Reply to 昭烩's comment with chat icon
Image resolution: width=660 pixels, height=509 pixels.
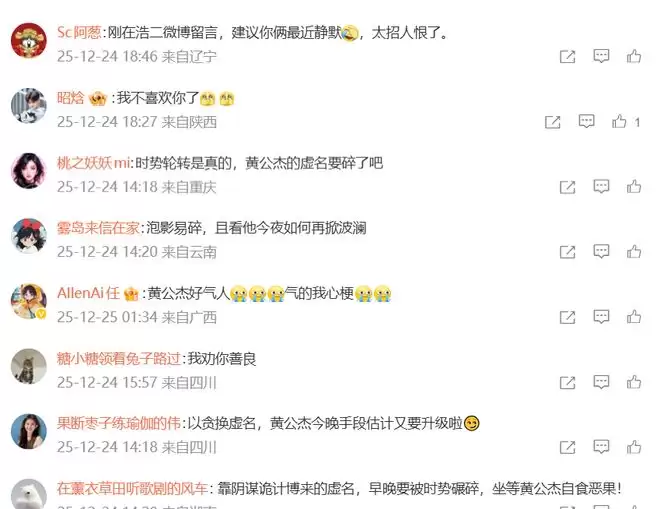tap(586, 122)
